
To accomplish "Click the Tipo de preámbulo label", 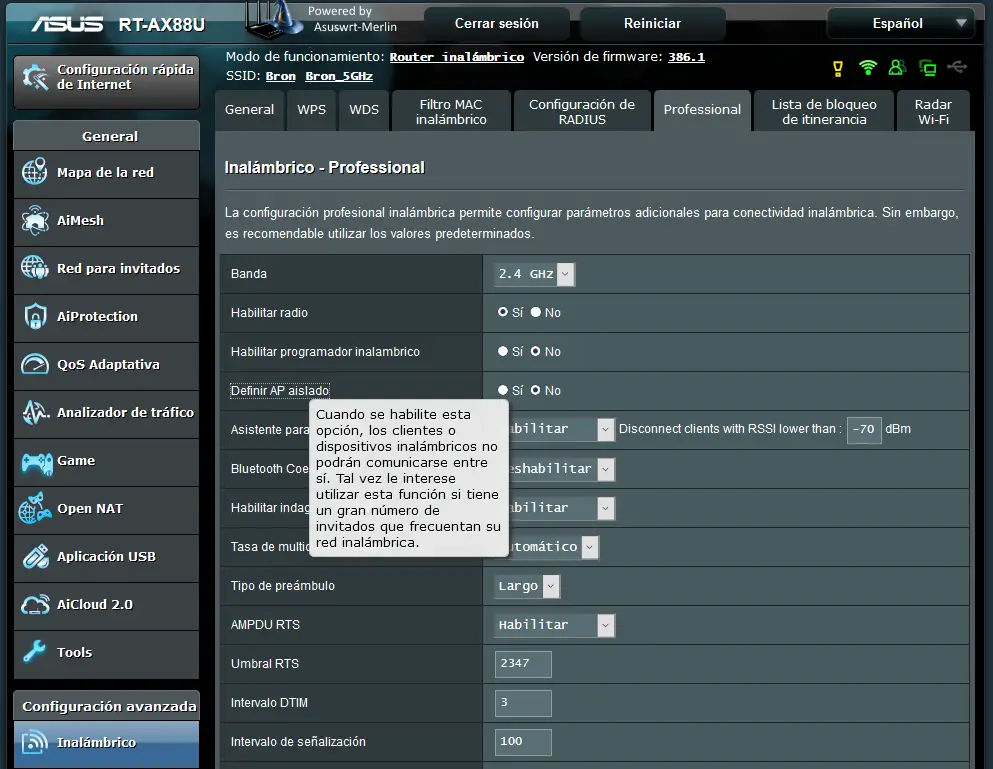I will [282, 586].
